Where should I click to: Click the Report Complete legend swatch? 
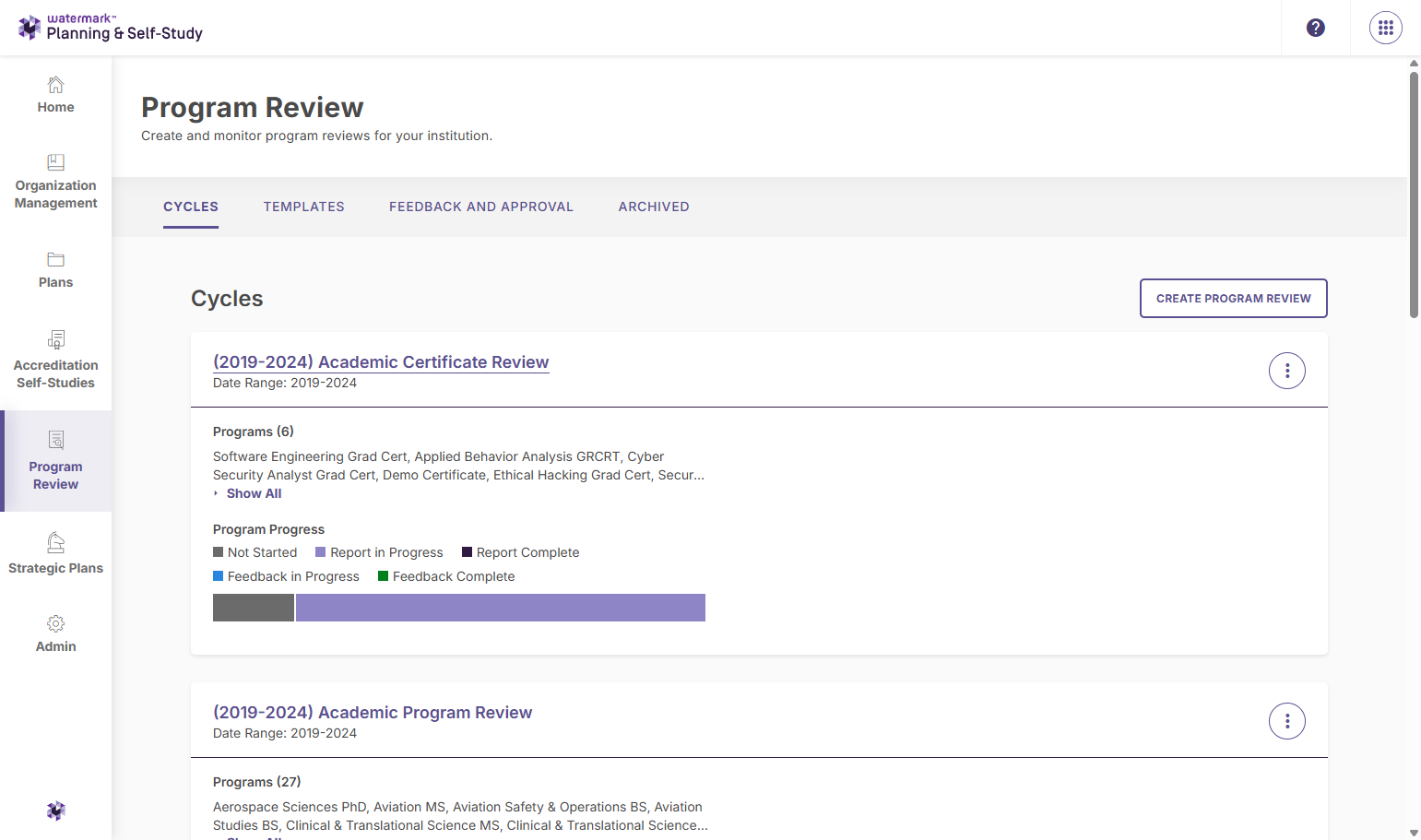point(468,552)
